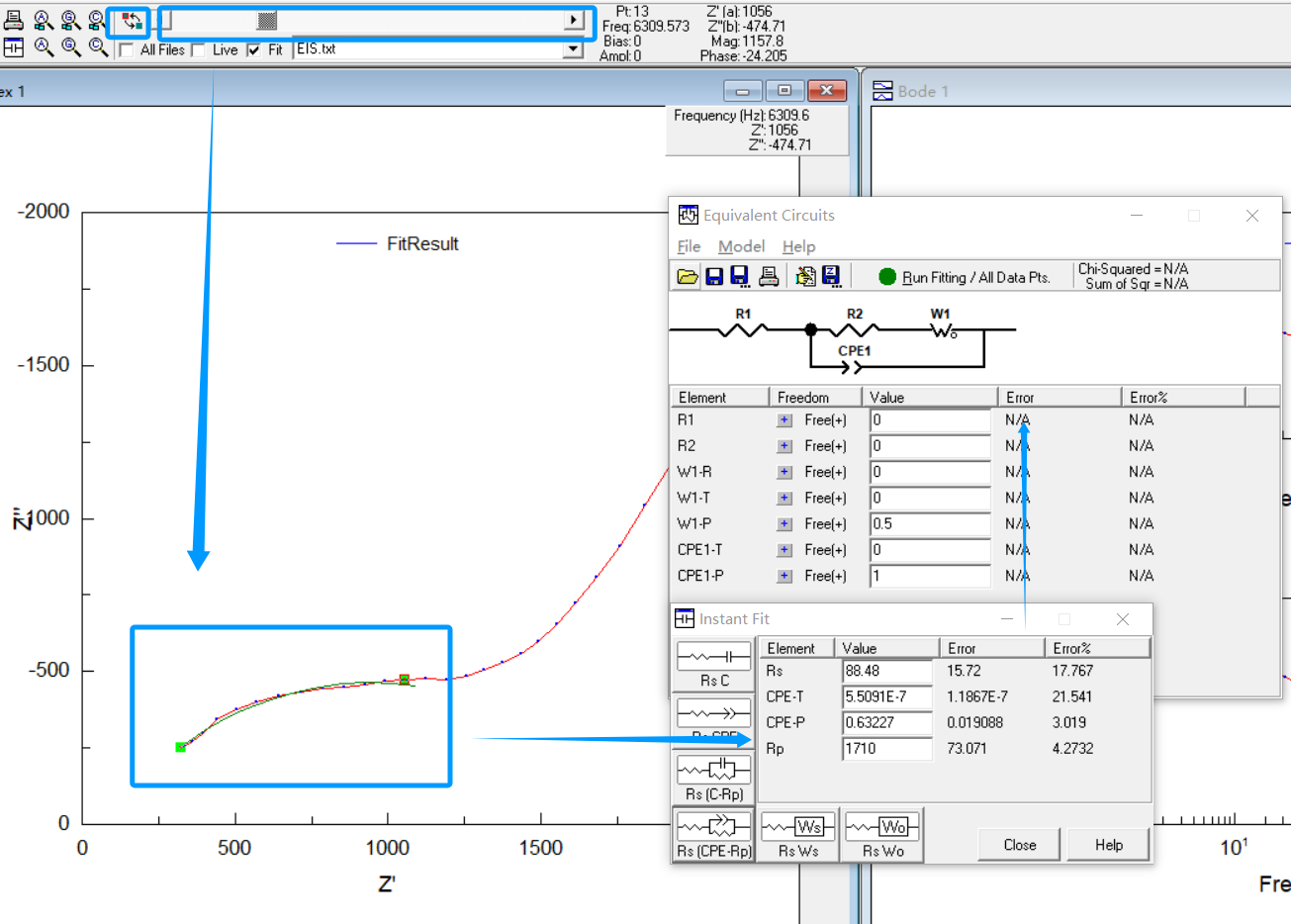The image size is (1291, 924).
Task: Click the Error% header in Equivalent Circuits
Action: coord(1182,397)
